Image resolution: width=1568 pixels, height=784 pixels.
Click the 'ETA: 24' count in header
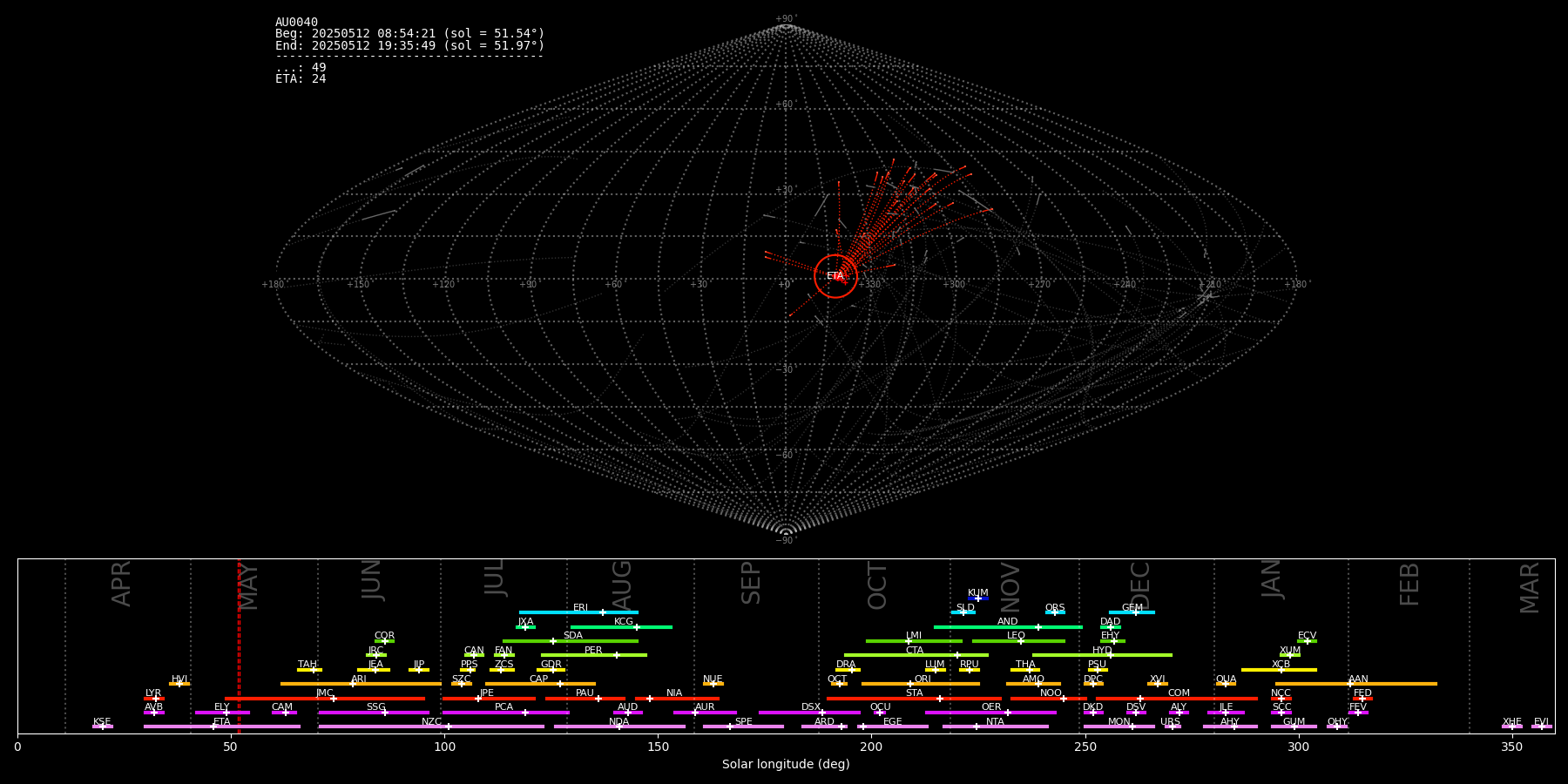[x=301, y=79]
